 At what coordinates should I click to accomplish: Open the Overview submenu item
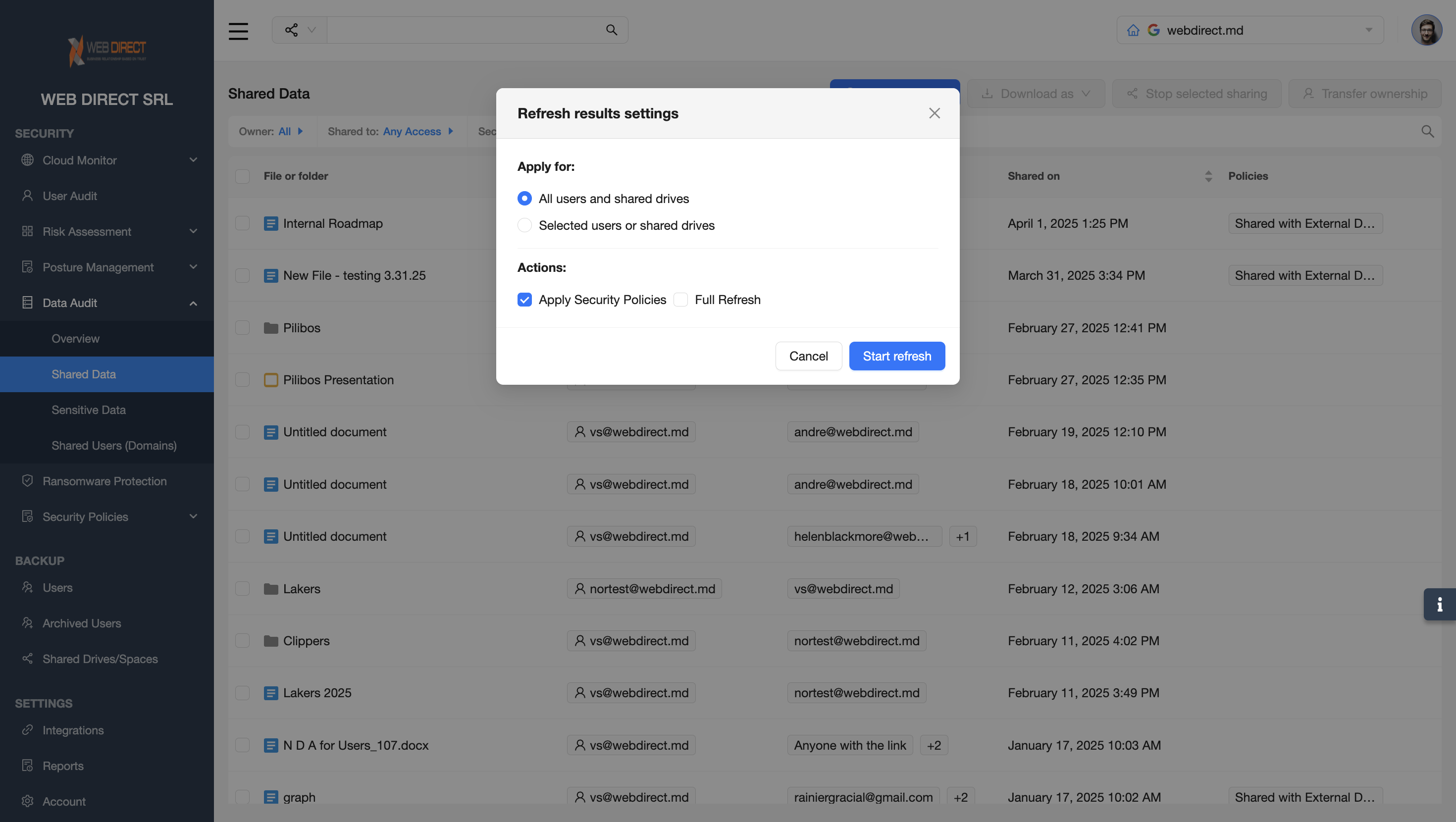pos(107,339)
